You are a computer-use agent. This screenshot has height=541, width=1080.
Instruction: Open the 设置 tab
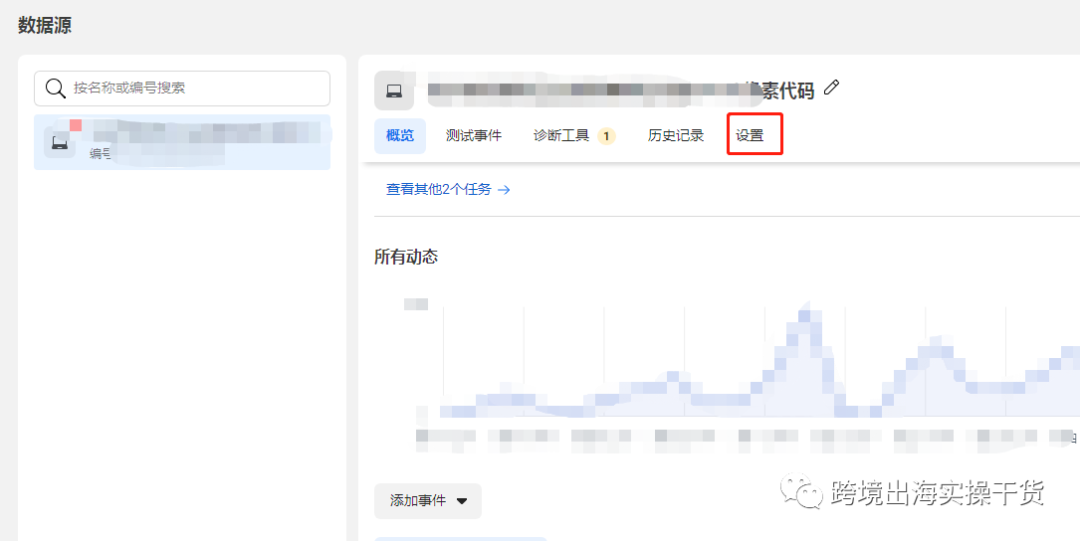tap(750, 136)
